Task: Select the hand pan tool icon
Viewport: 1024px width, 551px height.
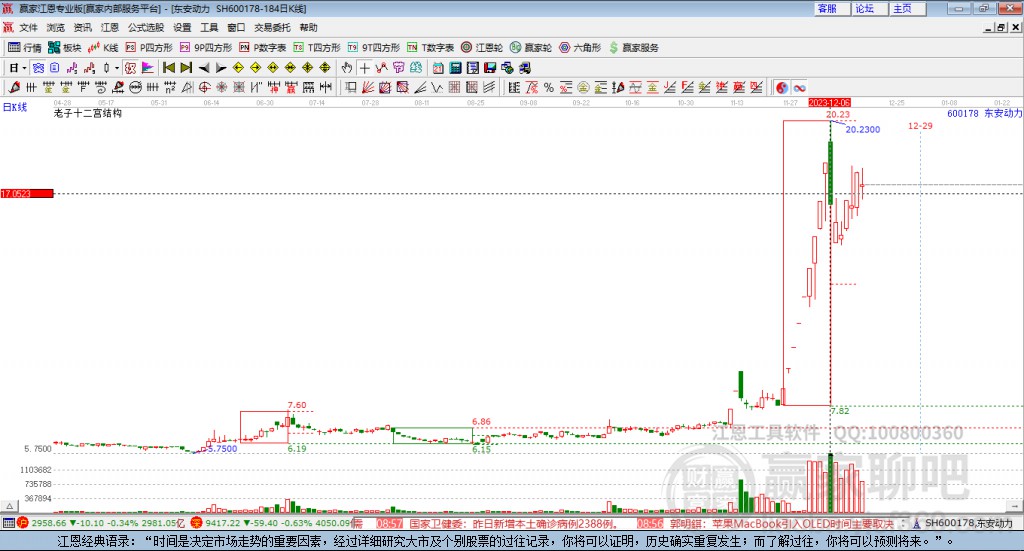Action: pos(347,68)
